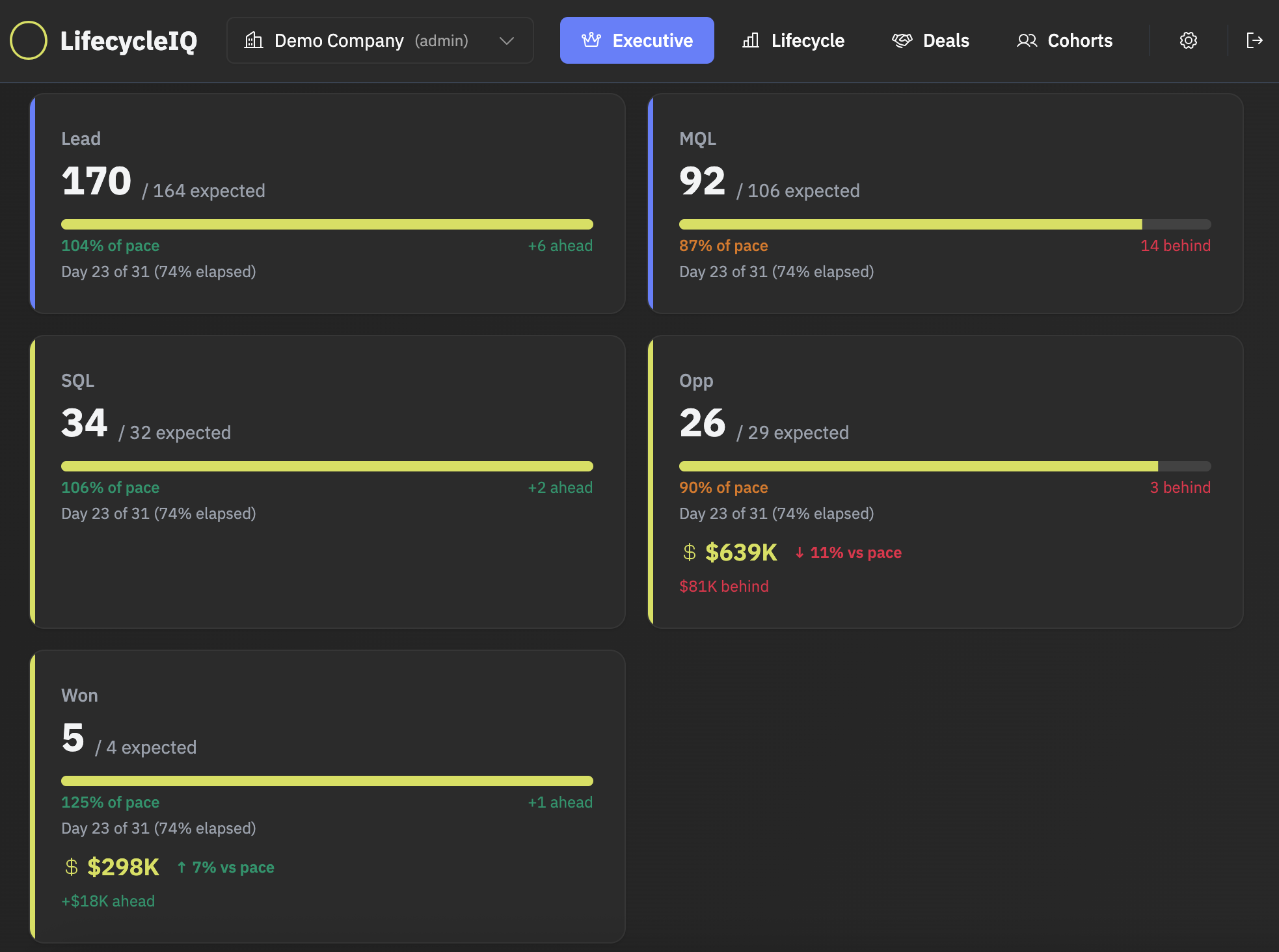Switch to the Lifecycle tab
The width and height of the screenshot is (1279, 952).
point(793,40)
